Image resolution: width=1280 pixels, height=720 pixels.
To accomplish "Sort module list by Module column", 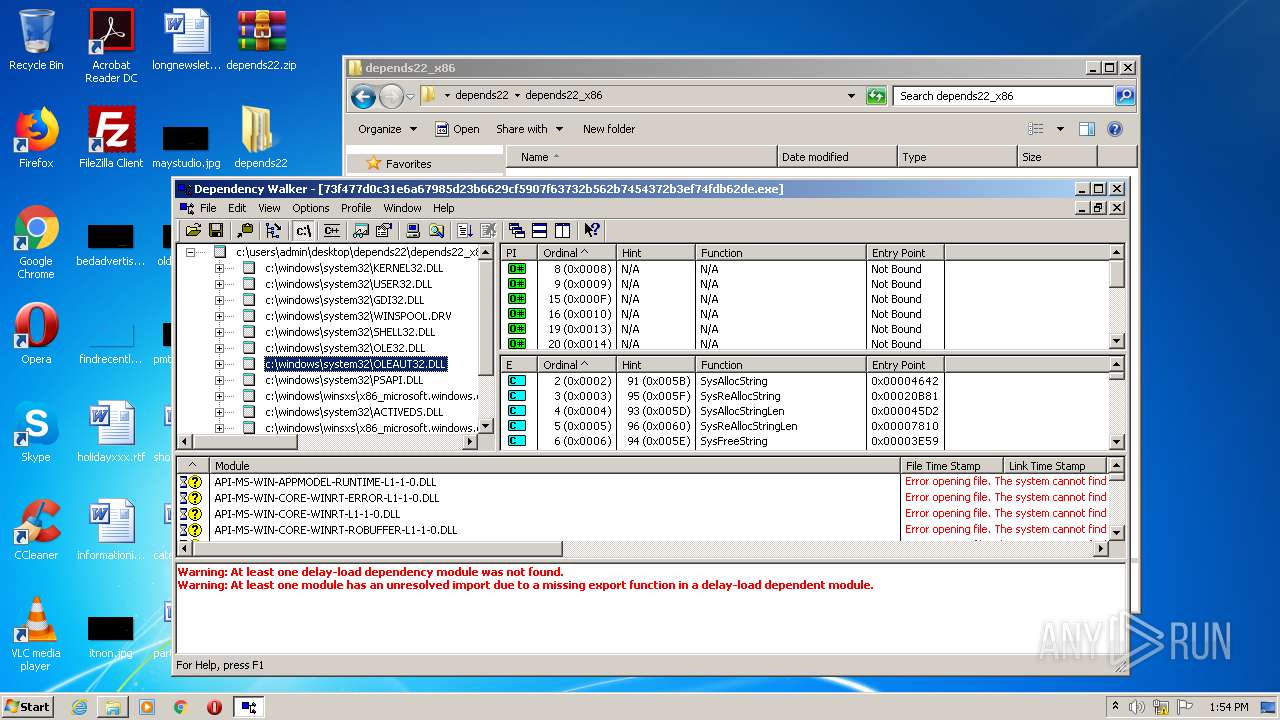I will 555,466.
